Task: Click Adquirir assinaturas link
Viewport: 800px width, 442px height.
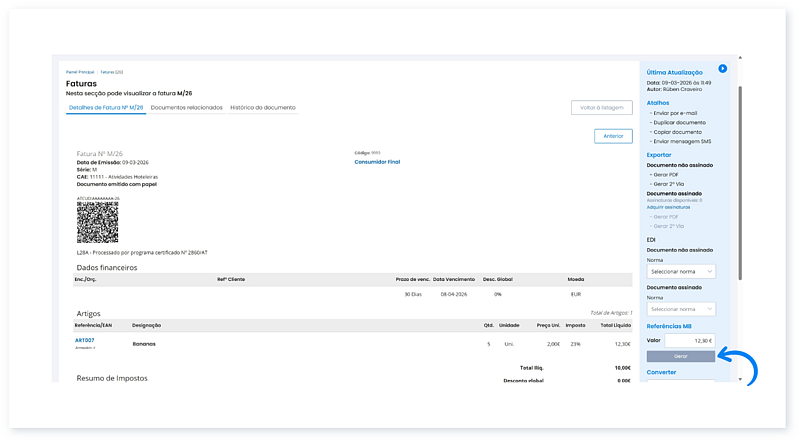Action: tap(669, 206)
